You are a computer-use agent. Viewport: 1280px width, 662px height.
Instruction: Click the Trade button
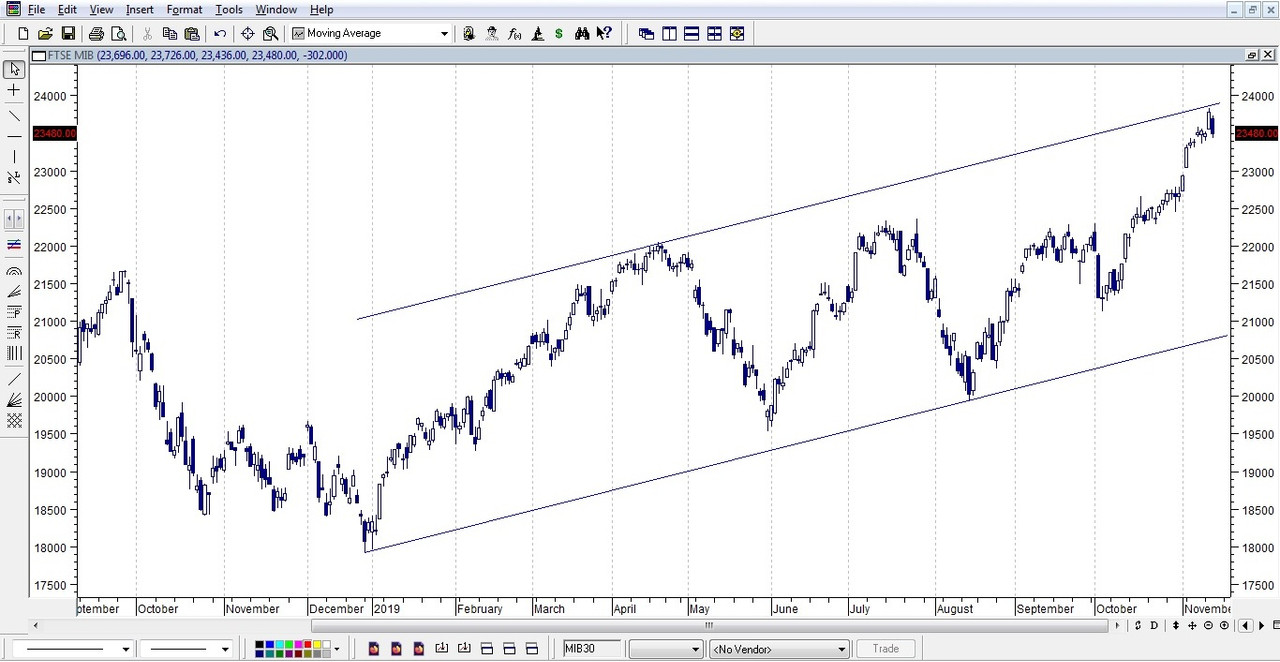pos(886,649)
